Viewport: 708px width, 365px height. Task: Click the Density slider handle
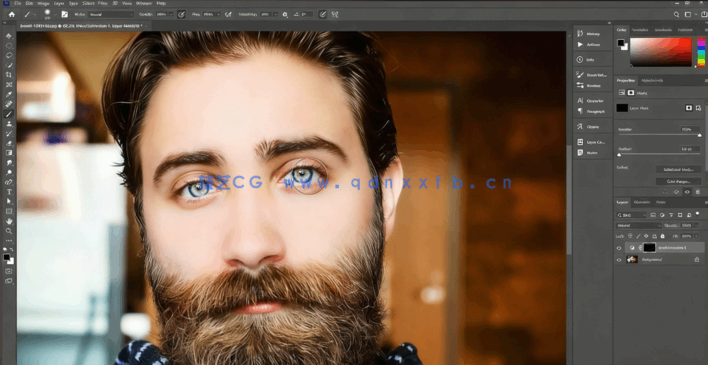coord(700,136)
